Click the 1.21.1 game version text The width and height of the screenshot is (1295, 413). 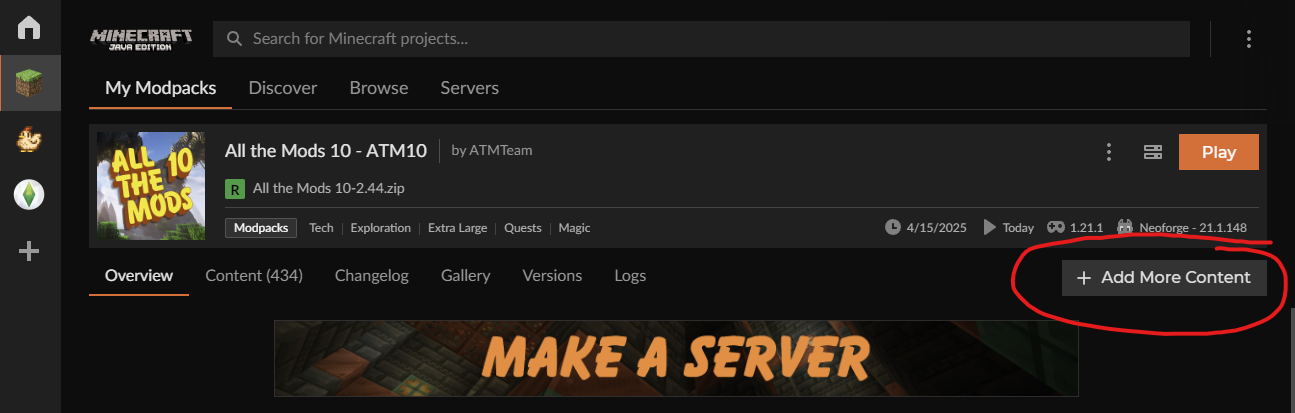[x=1086, y=227]
